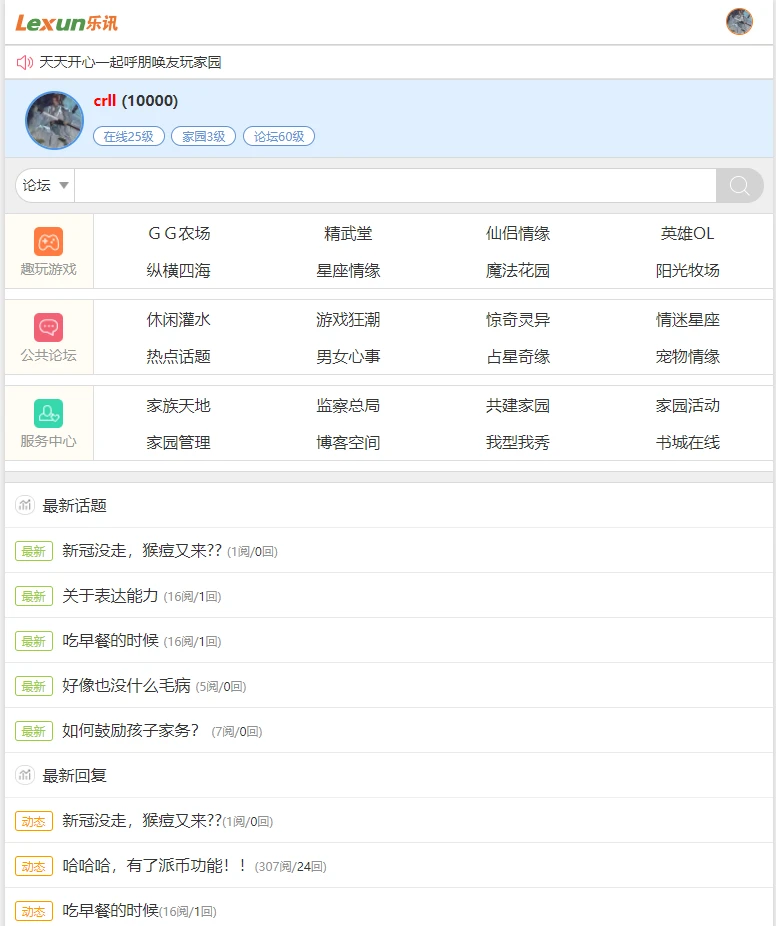Click the chart icon beside 最新话题

pyautogui.click(x=25, y=506)
